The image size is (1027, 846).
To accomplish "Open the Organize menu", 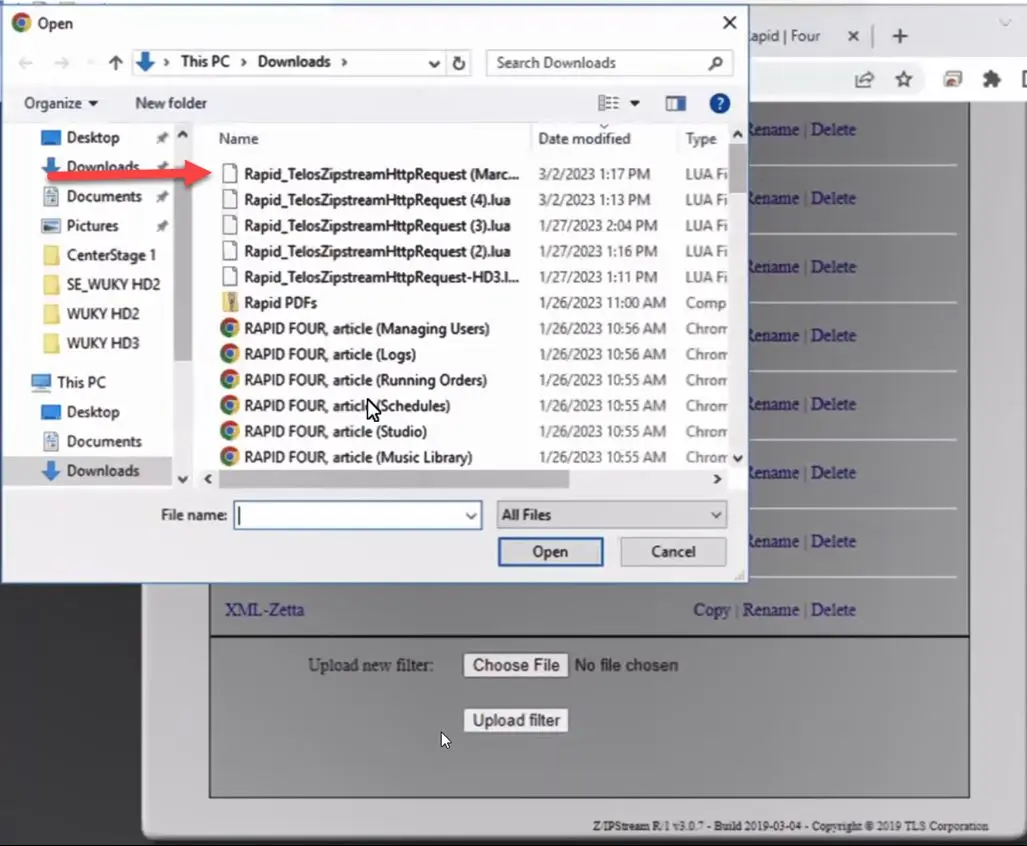I will pos(60,103).
